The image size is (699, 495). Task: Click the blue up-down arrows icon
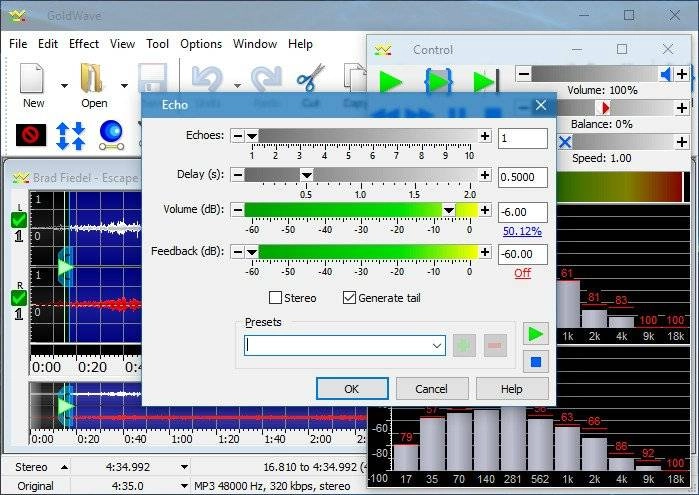point(70,136)
